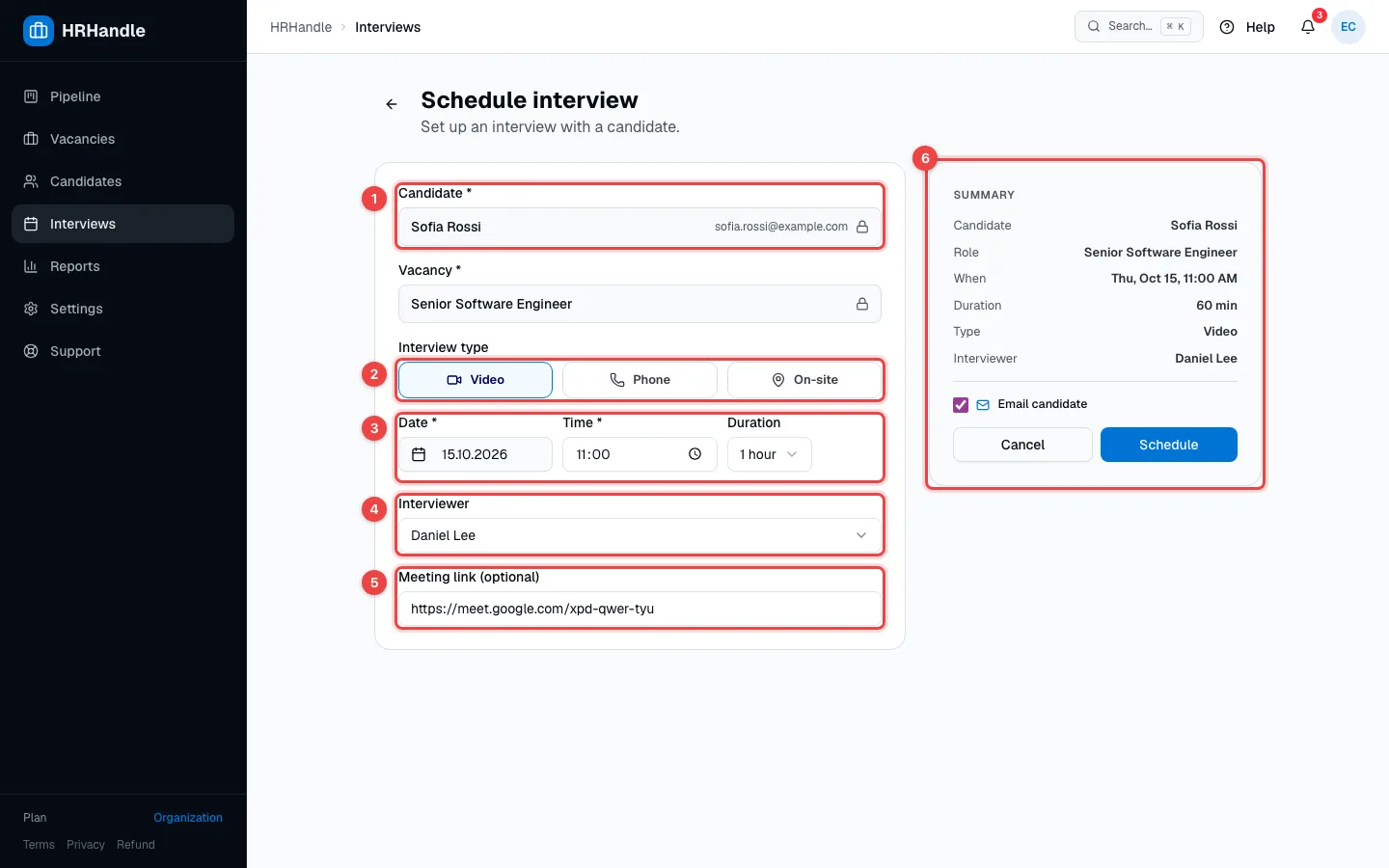Viewport: 1389px width, 868px height.
Task: Click the calendar icon in Date field
Action: 419,454
